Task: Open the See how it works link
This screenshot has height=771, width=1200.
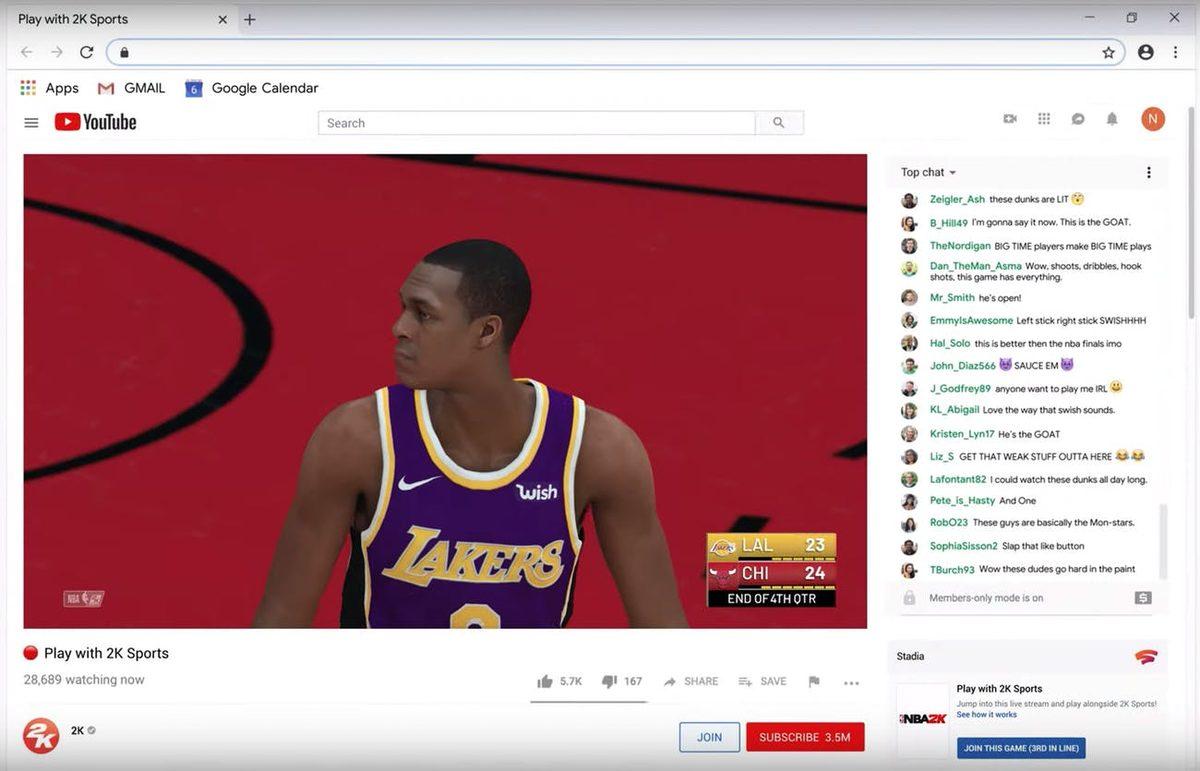Action: tap(986, 714)
